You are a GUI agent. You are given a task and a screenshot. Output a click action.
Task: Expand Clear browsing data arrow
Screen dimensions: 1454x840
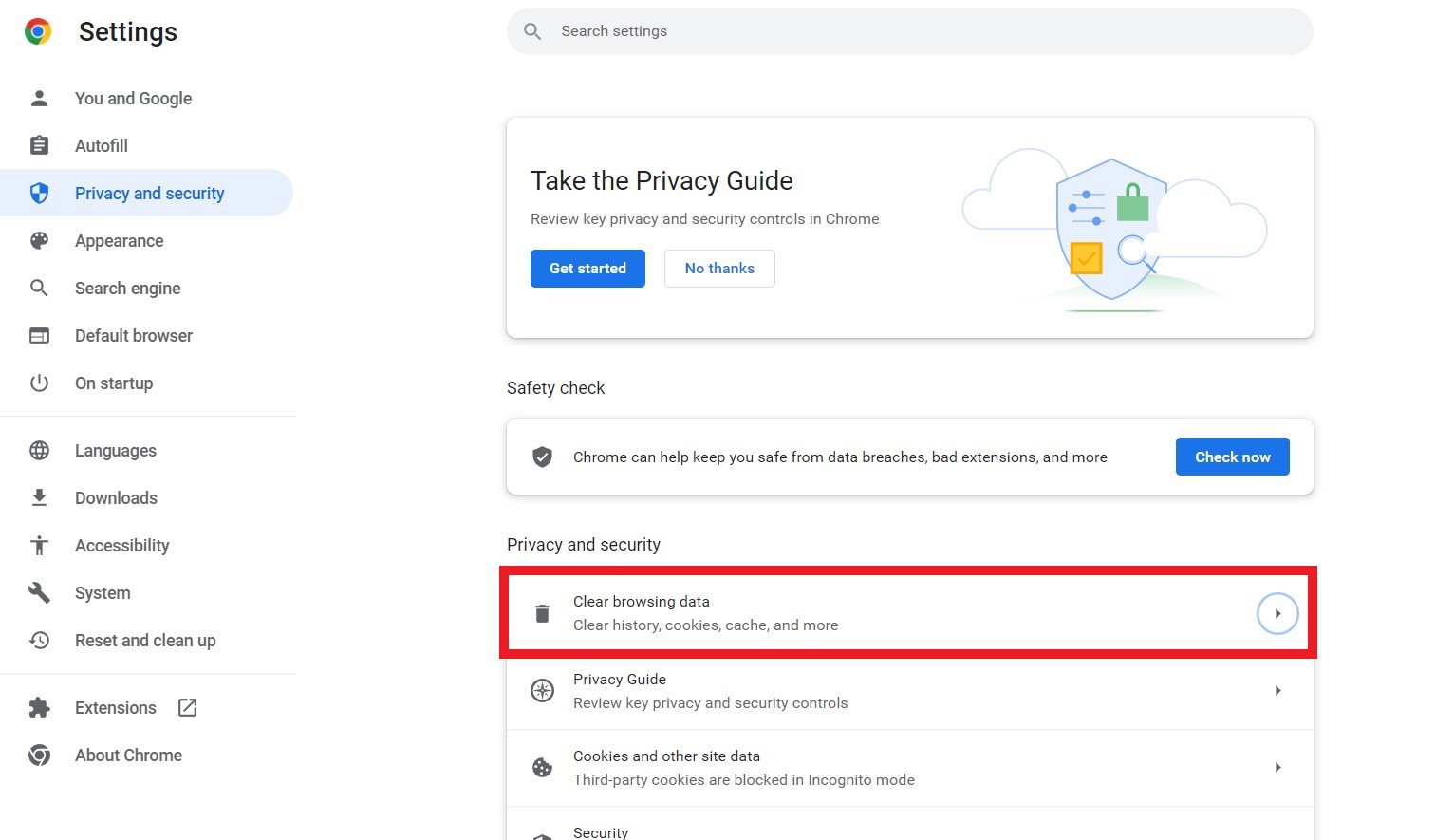[1277, 613]
